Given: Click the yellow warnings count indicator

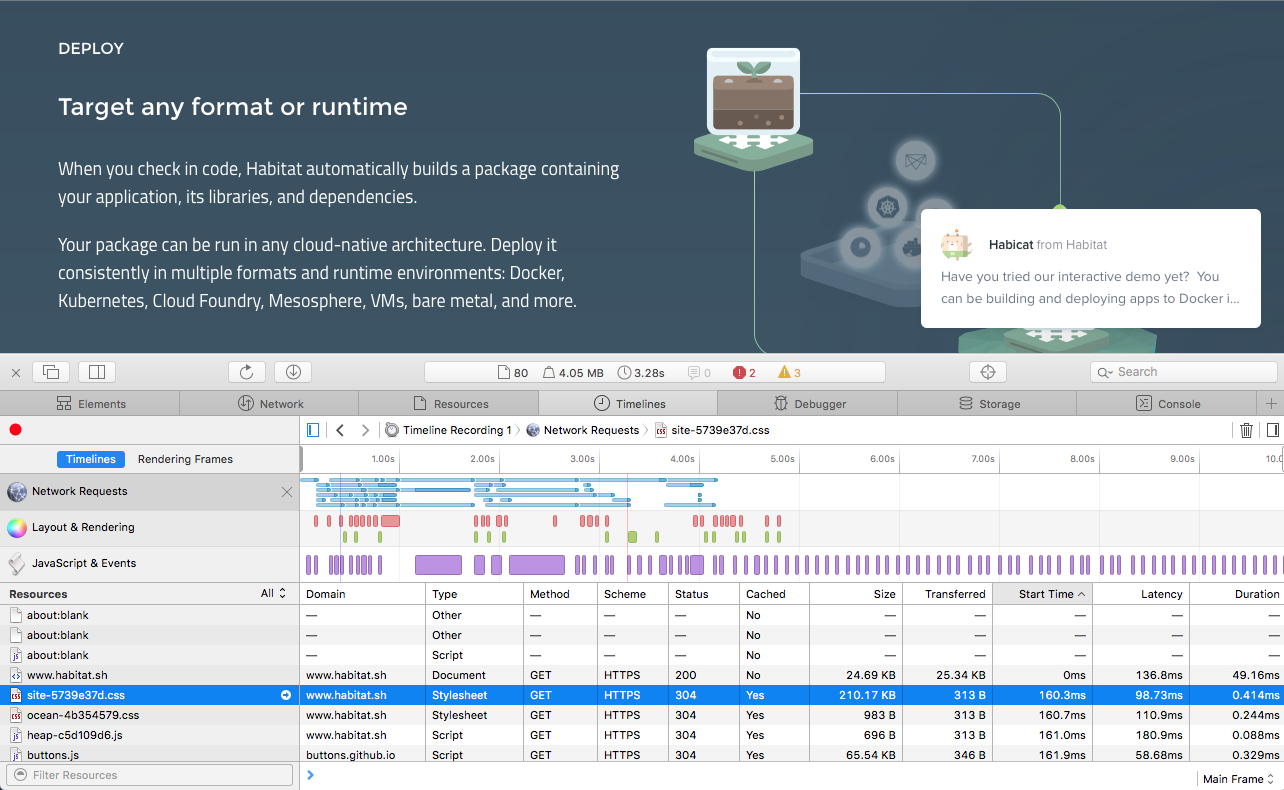Looking at the screenshot, I should 790,373.
